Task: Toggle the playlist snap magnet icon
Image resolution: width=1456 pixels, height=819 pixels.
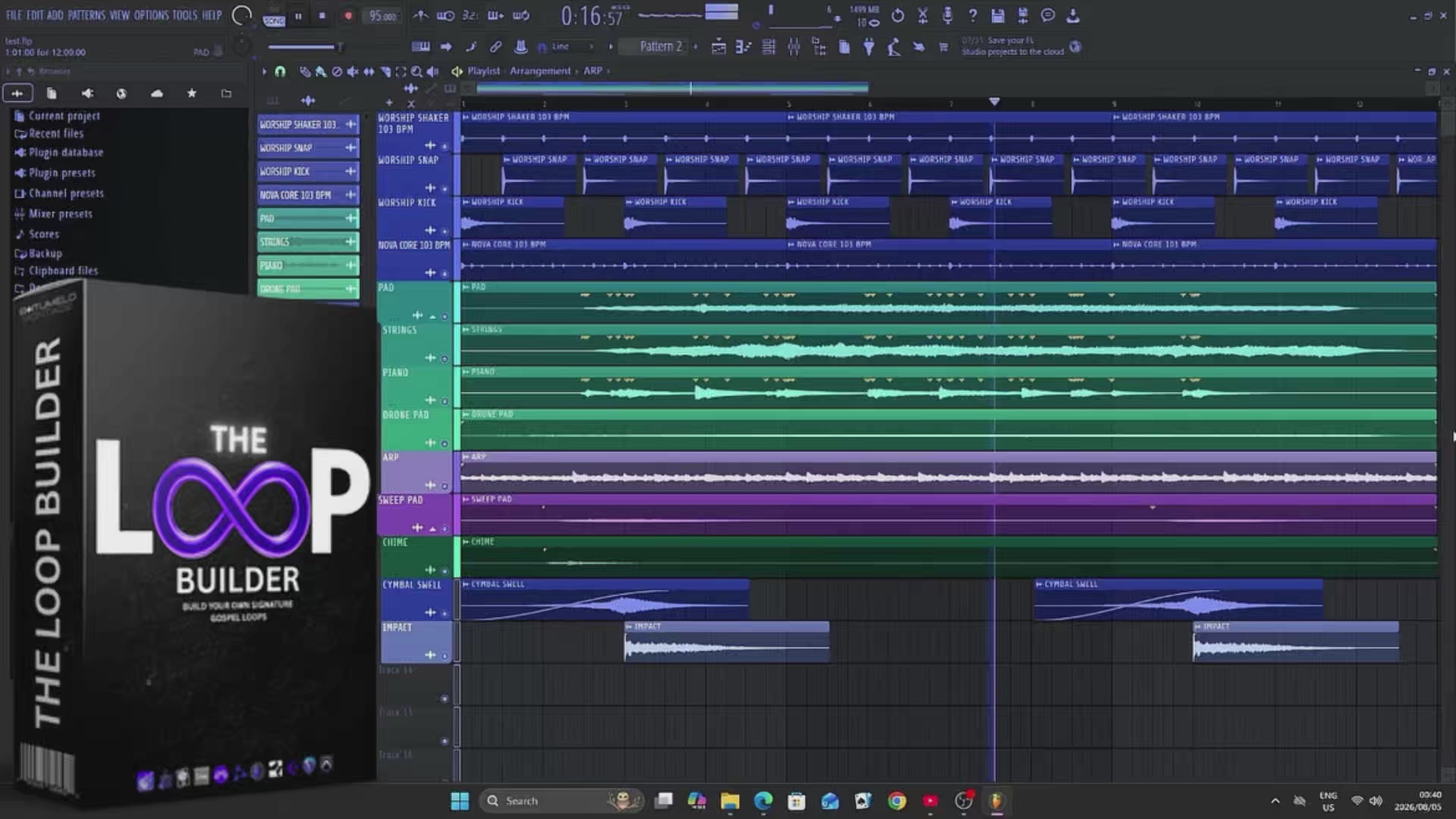Action: pyautogui.click(x=280, y=71)
